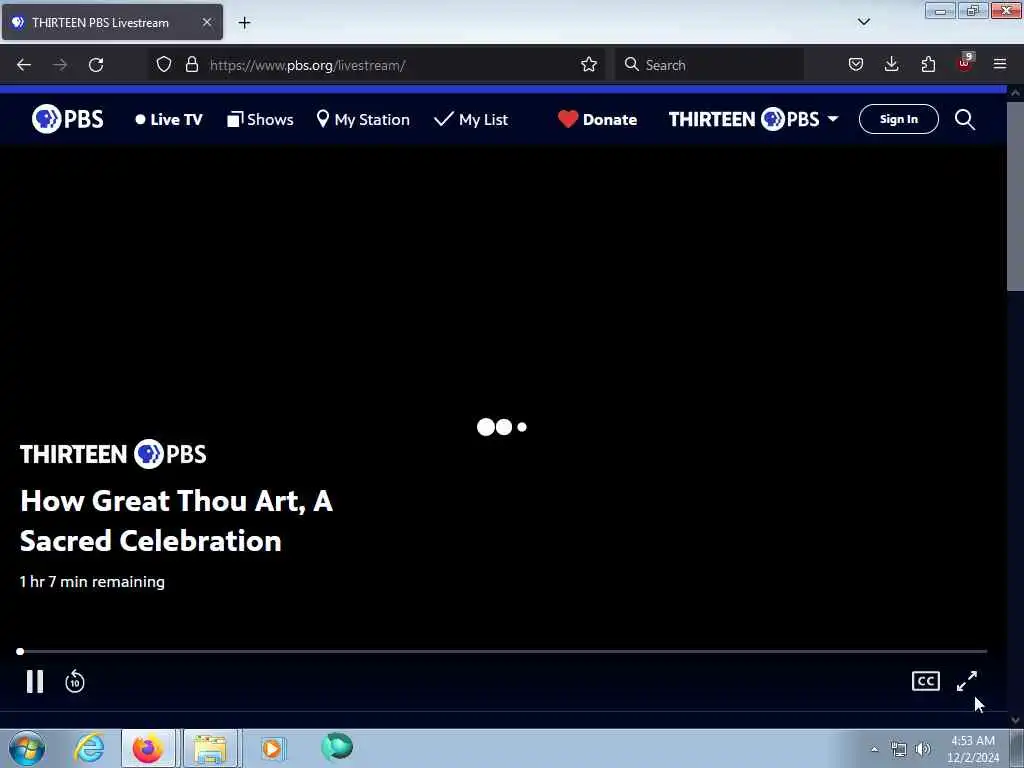
Task: Toggle closed captions CC
Action: (x=925, y=681)
